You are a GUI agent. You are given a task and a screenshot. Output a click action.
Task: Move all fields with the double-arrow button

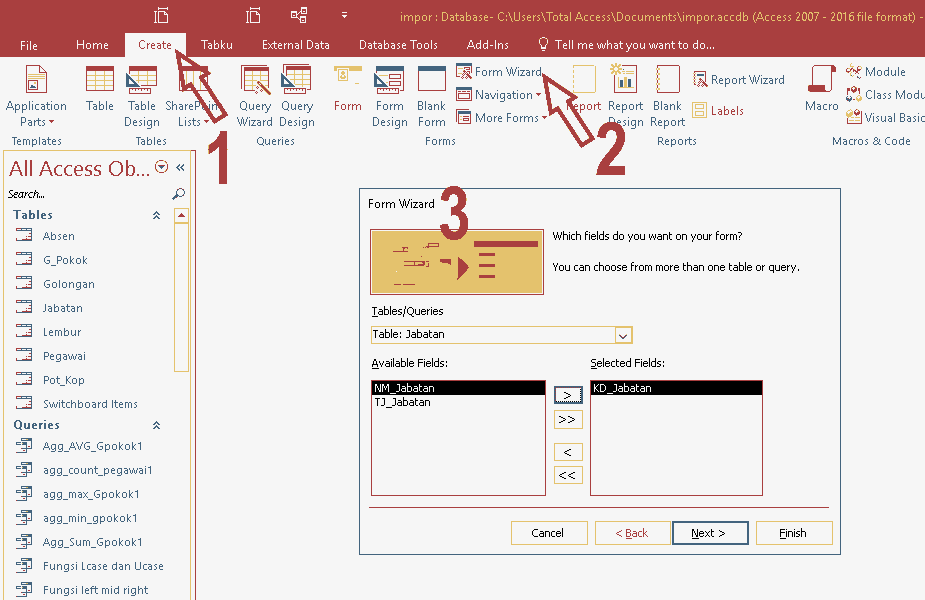(567, 419)
